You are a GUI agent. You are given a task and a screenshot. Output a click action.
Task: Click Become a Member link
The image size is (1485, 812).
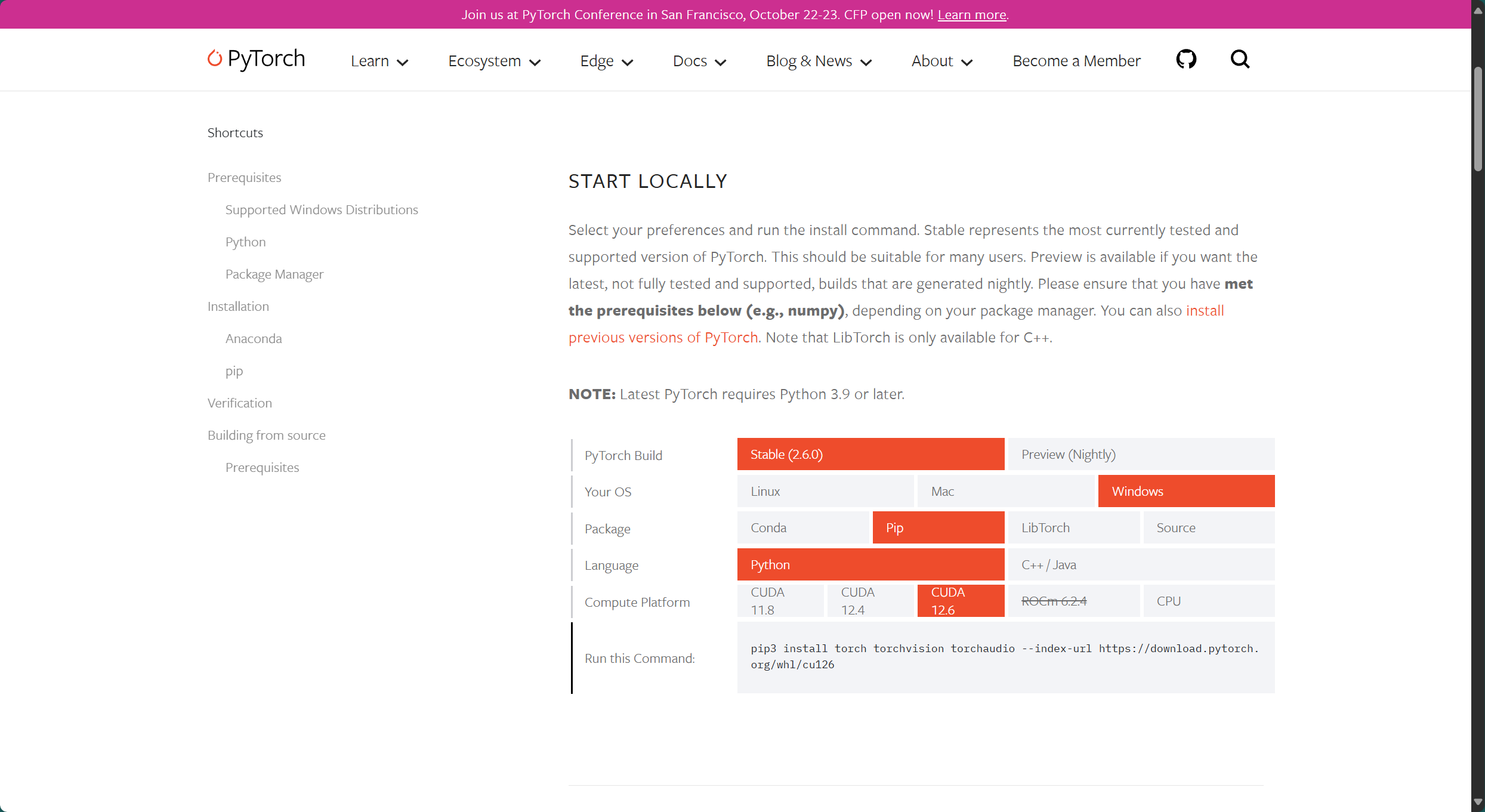click(x=1076, y=61)
